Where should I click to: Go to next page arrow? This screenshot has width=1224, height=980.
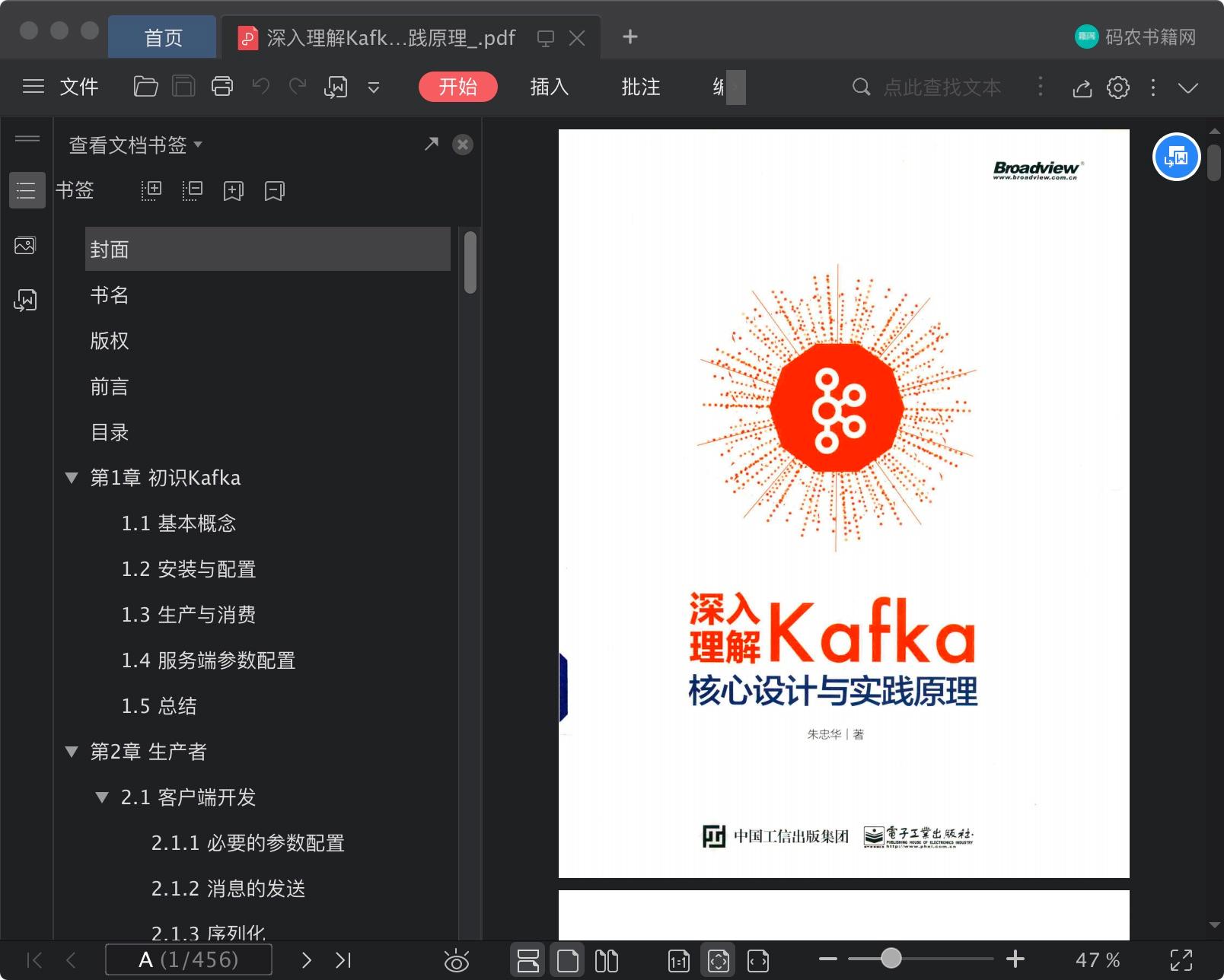[307, 960]
